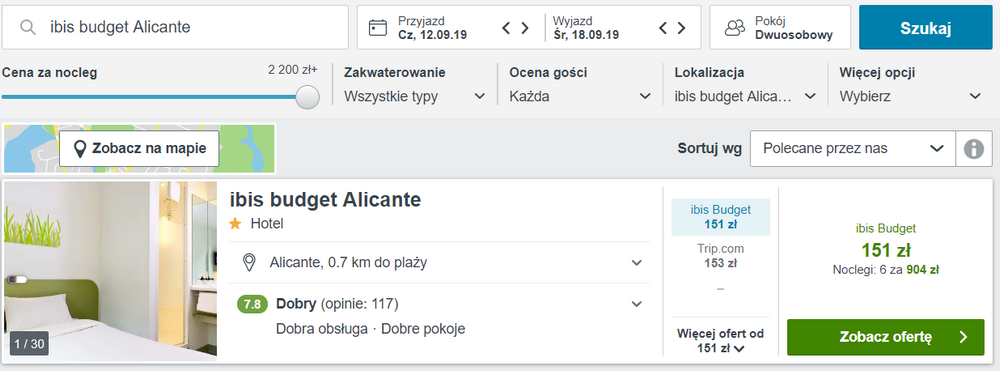This screenshot has height=371, width=1000.
Task: Select the Trip.com 153 zł offer
Action: 721,255
